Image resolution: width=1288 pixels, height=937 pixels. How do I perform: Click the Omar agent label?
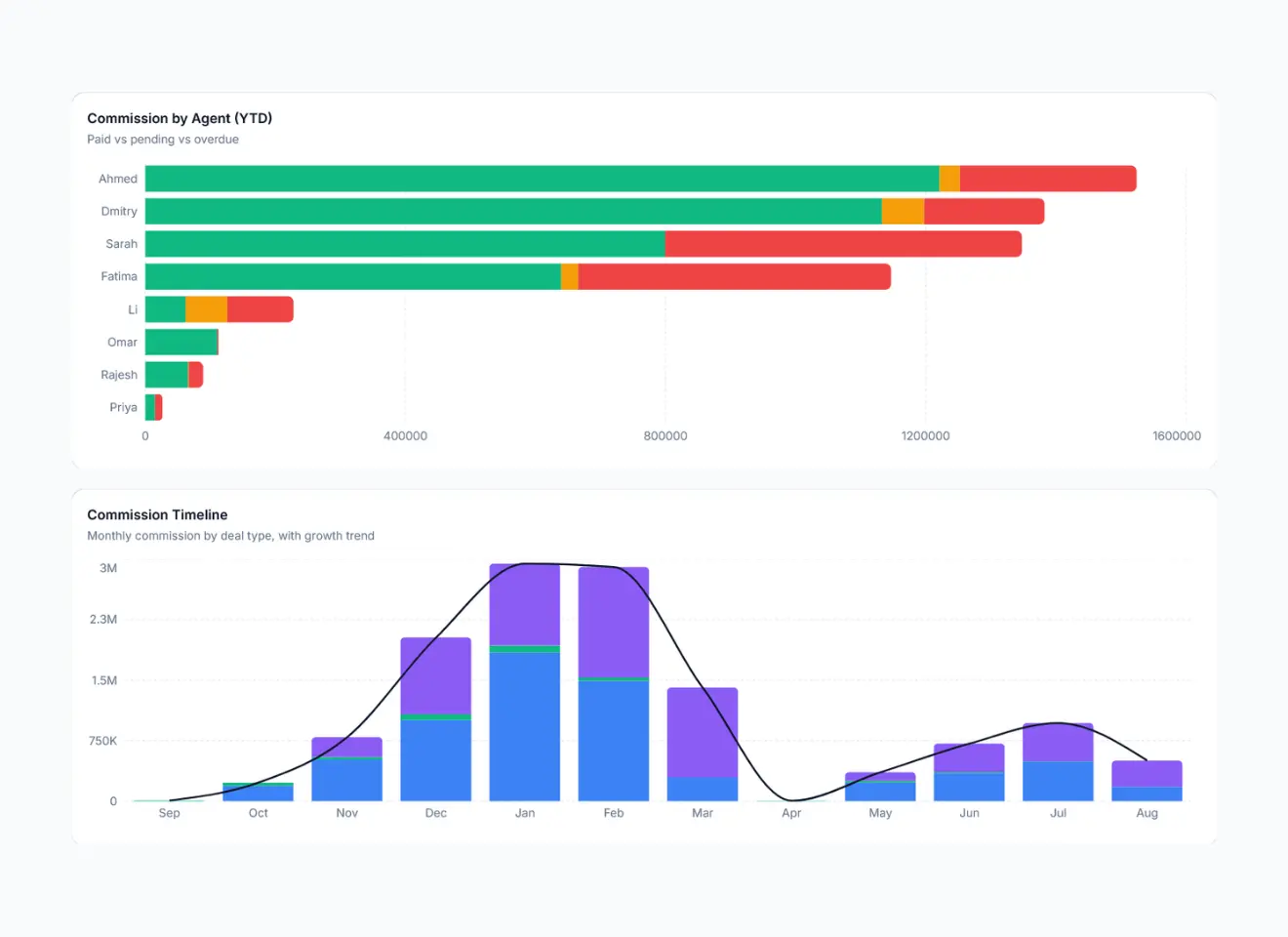123,342
